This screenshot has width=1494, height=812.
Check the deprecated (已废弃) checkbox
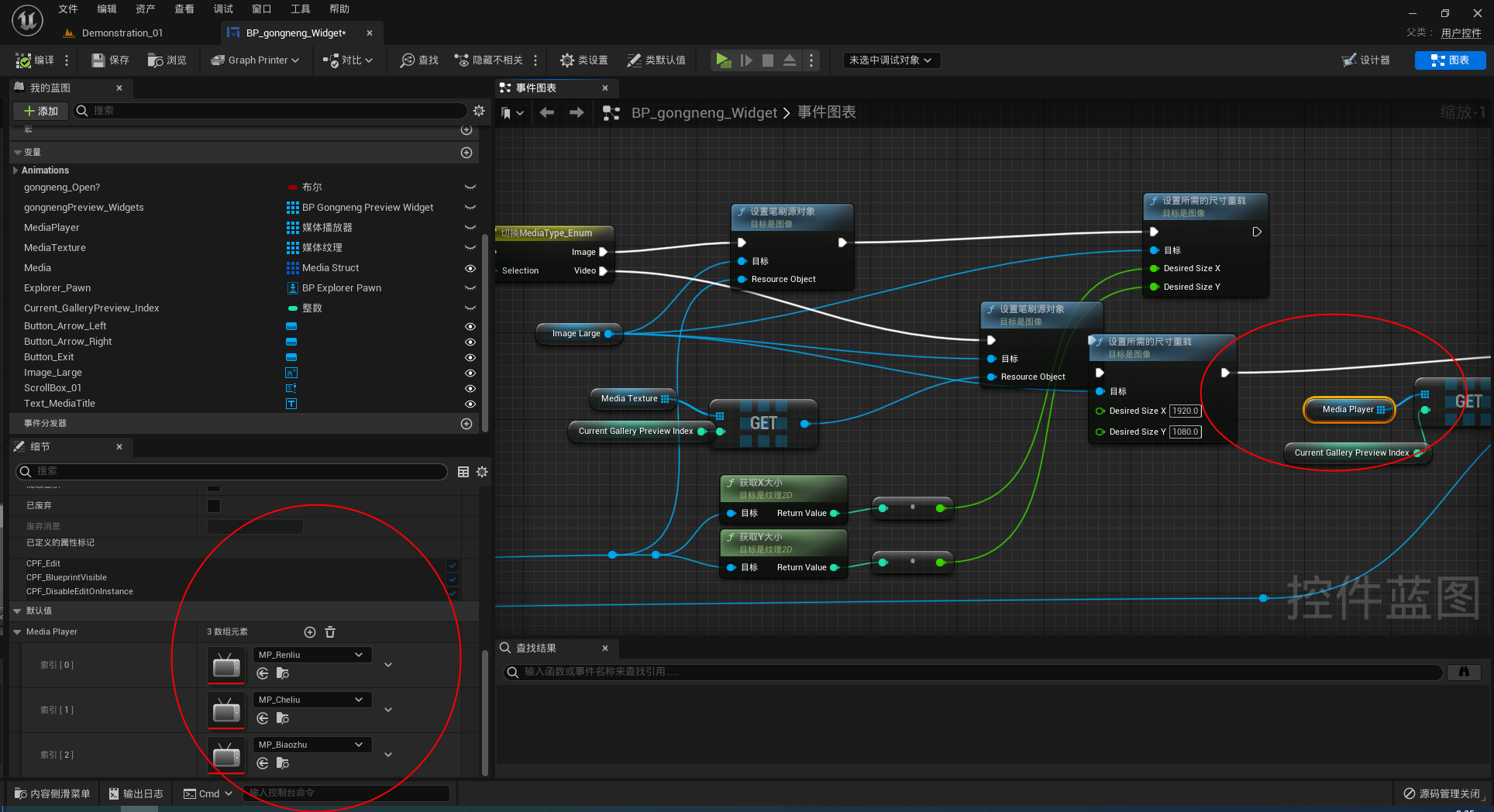coord(214,506)
